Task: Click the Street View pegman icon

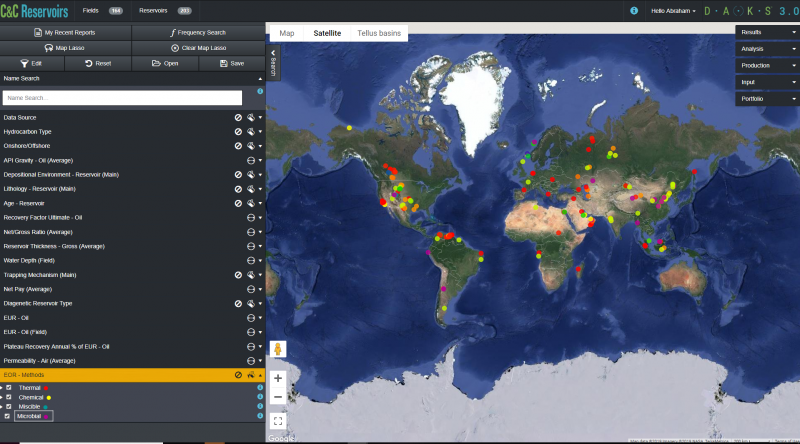Action: 278,350
